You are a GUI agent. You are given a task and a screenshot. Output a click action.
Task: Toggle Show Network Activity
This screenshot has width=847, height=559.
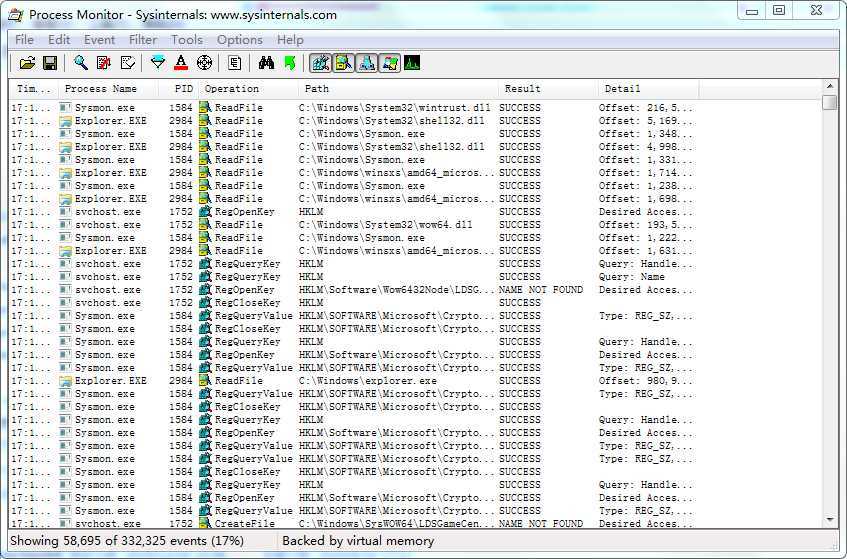(366, 63)
